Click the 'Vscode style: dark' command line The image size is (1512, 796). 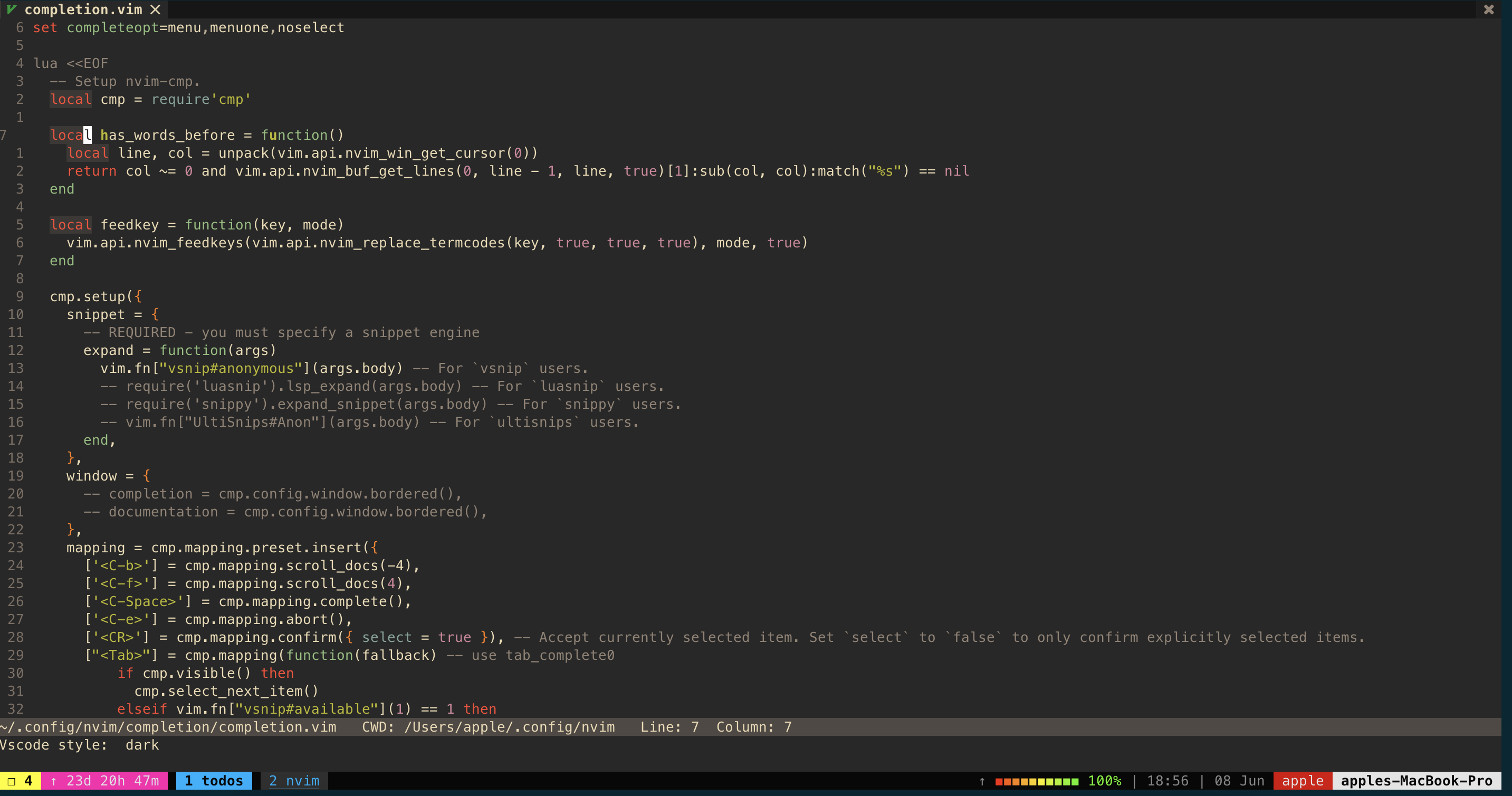(x=79, y=745)
